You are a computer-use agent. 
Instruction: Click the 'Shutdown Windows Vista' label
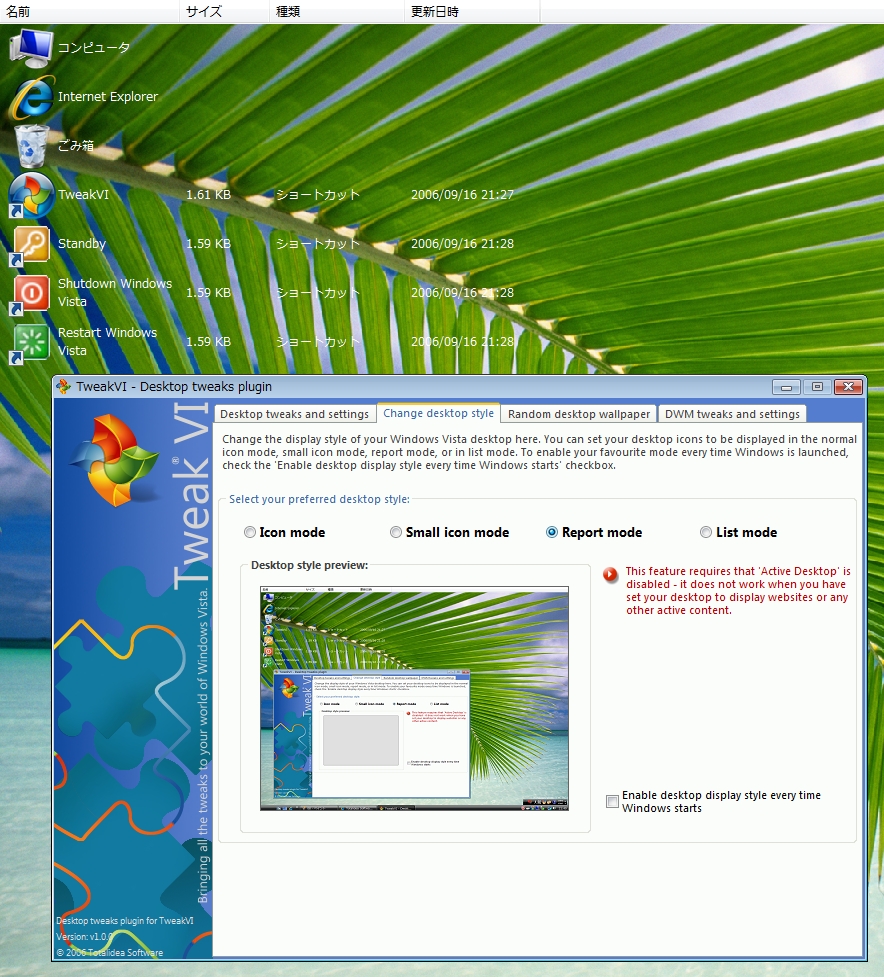coord(115,292)
